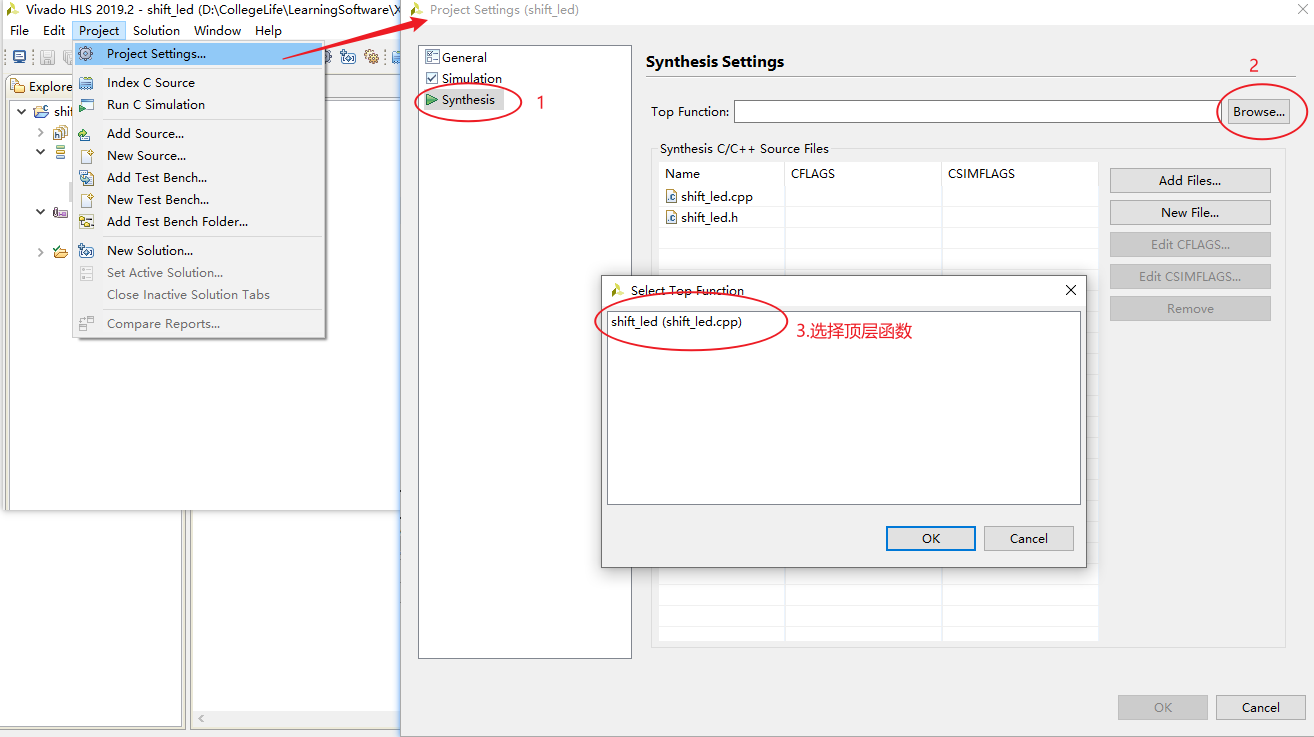Open the Solution menu
The image size is (1314, 737).
coord(156,31)
